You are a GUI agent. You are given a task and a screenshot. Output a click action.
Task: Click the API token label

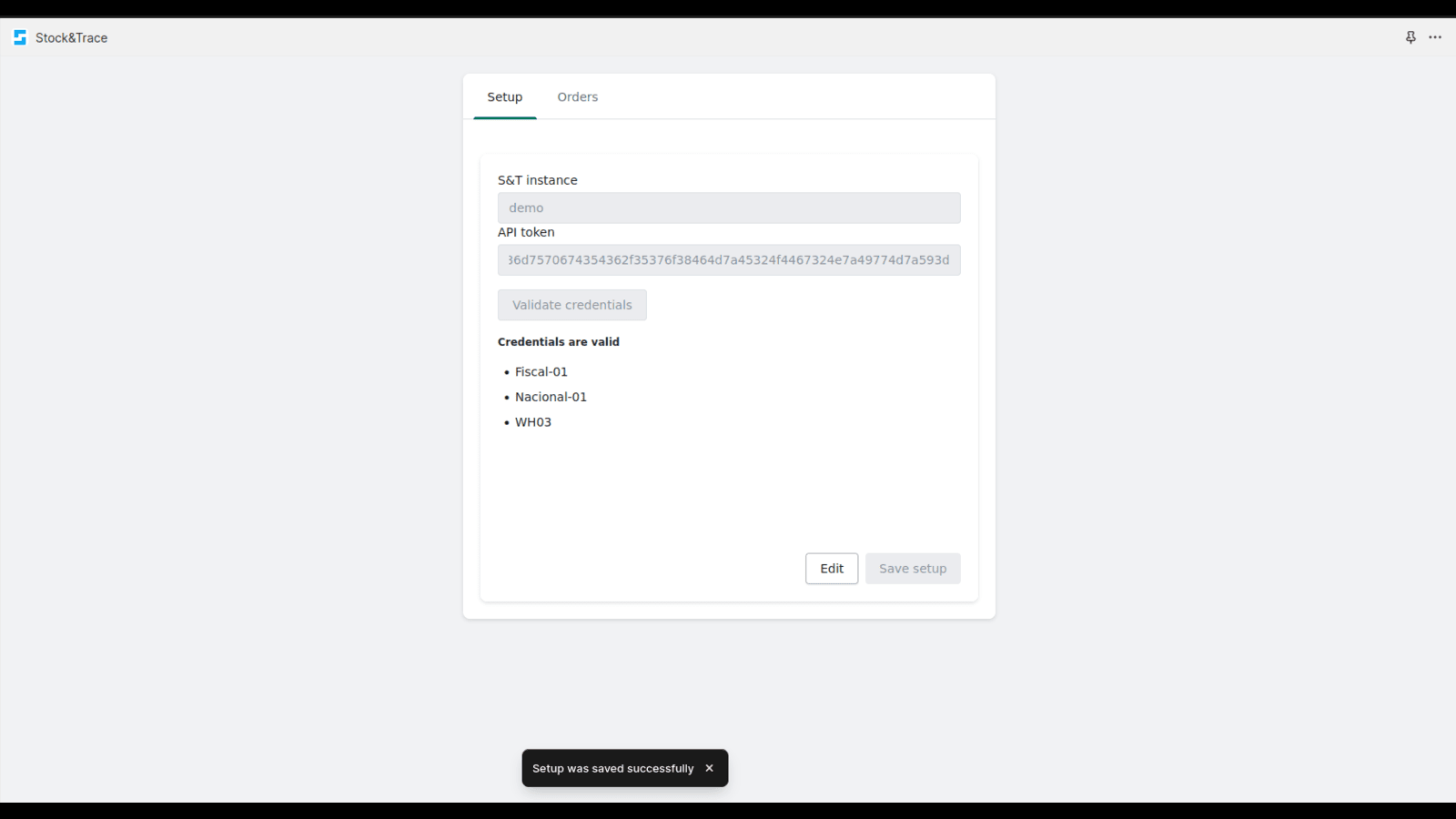[x=526, y=232]
